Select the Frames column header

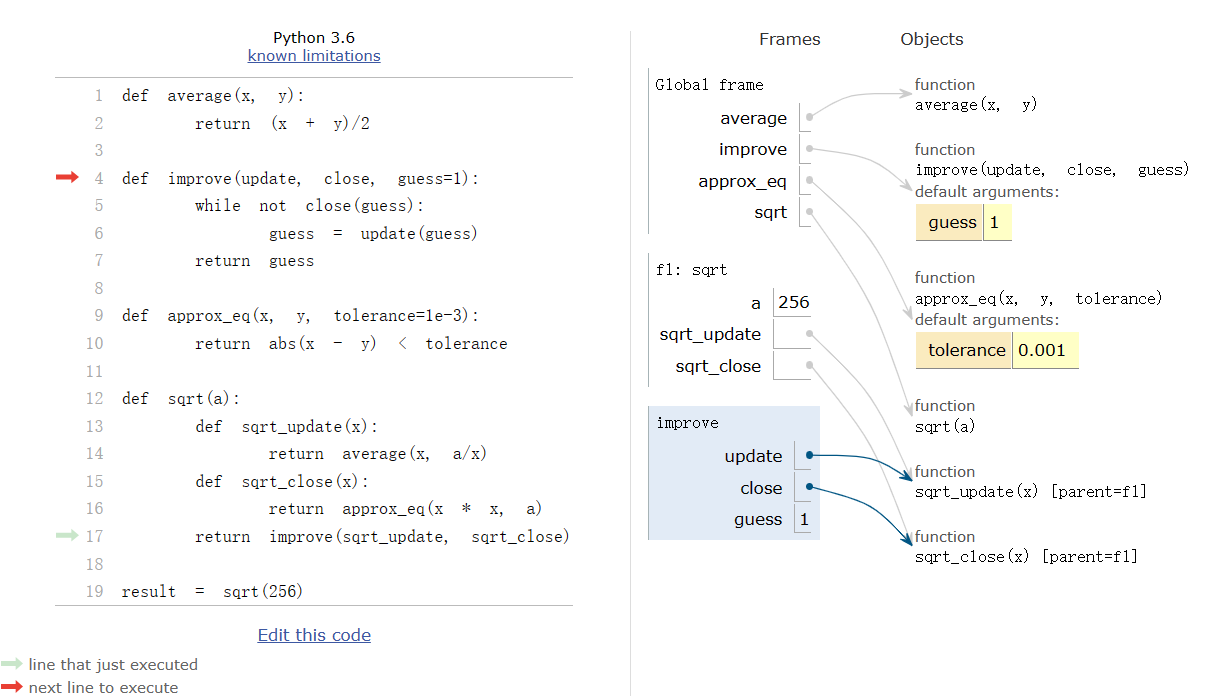789,39
